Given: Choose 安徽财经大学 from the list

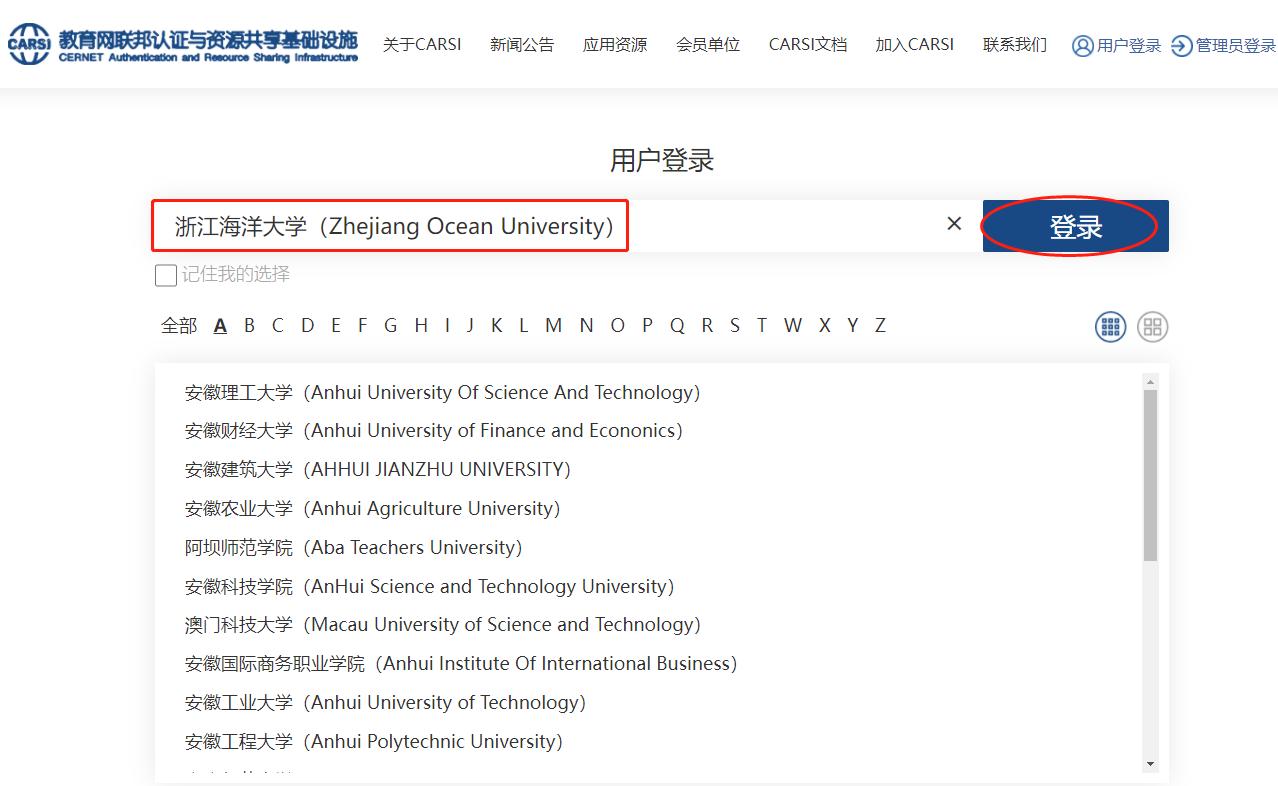Looking at the screenshot, I should [433, 430].
